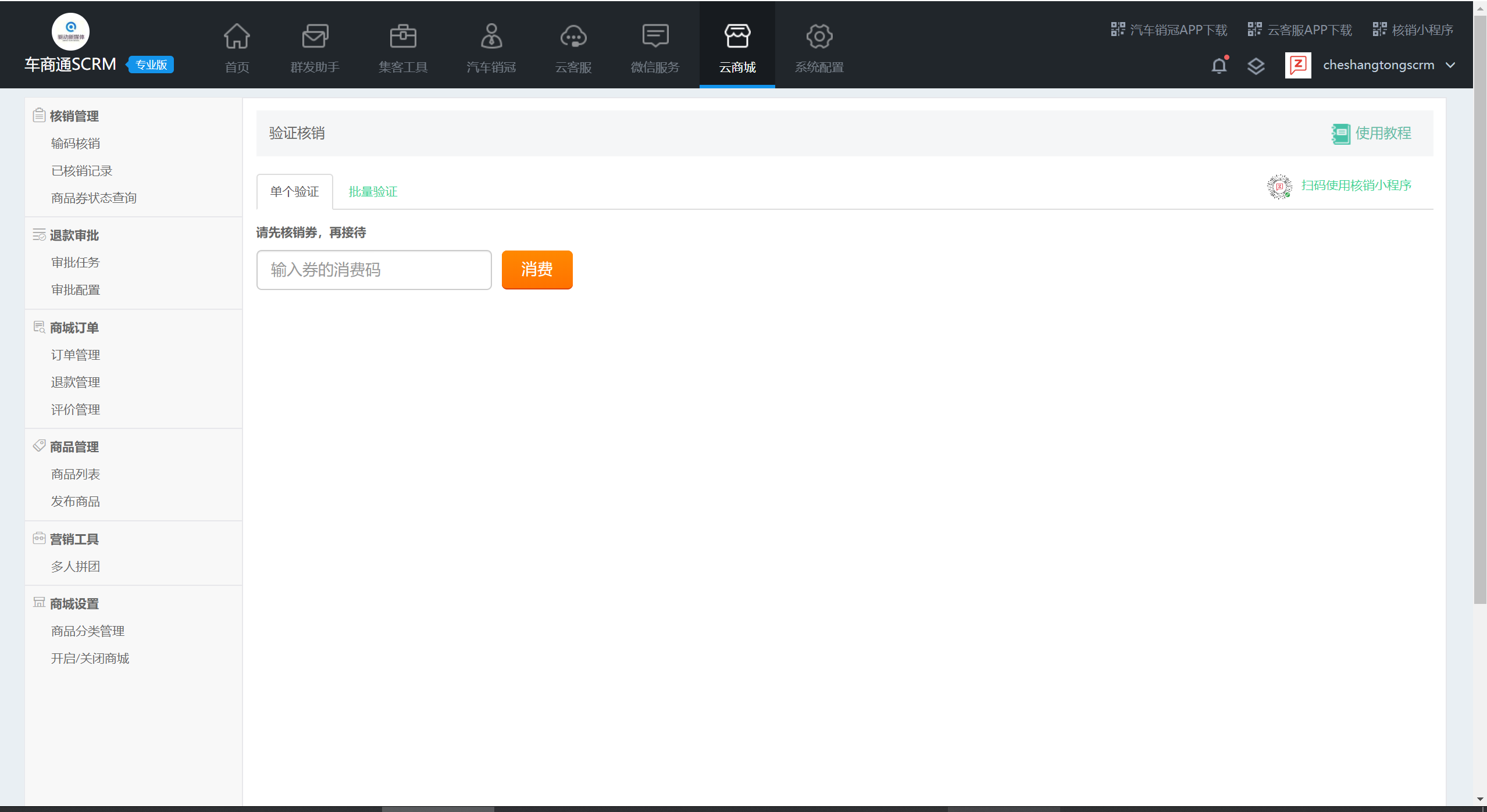Image resolution: width=1487 pixels, height=812 pixels.
Task: Collapse the 商城订单 sidebar section
Action: click(74, 328)
